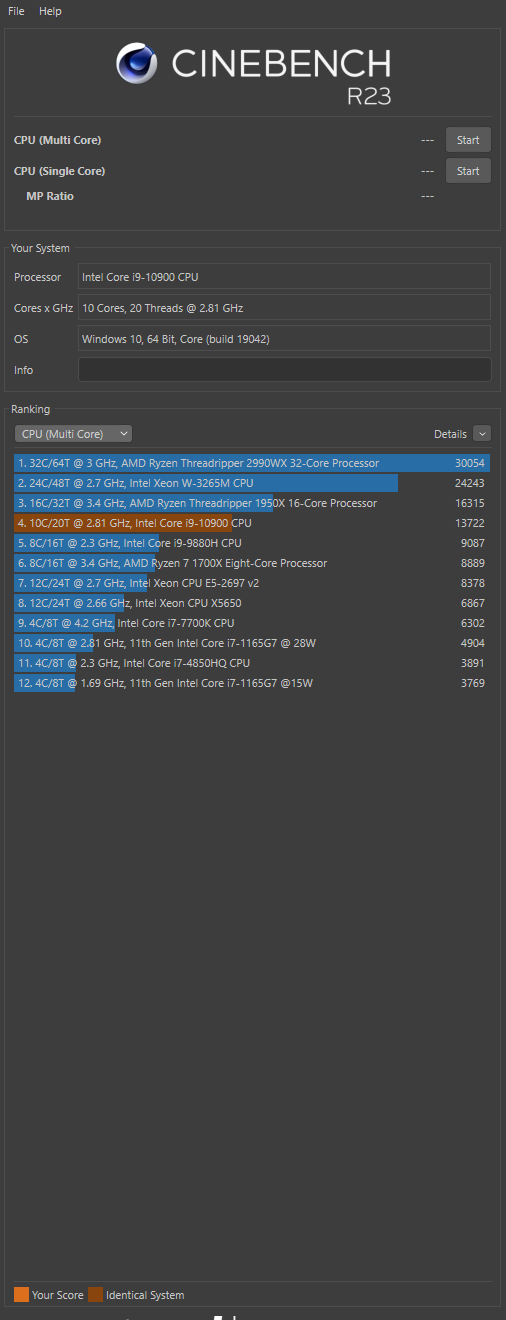Viewport: 506px width, 1320px height.
Task: Click the 13722 score value
Action: [470, 523]
